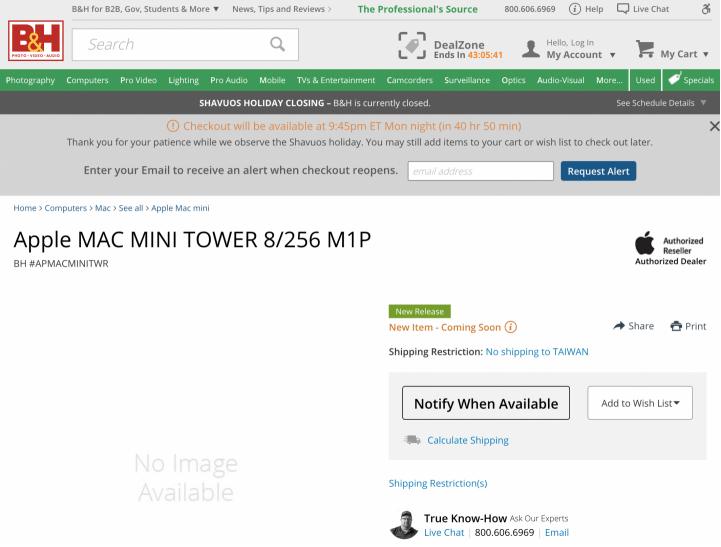The height and width of the screenshot is (547, 721).
Task: Focus the Search input field
Action: [185, 45]
